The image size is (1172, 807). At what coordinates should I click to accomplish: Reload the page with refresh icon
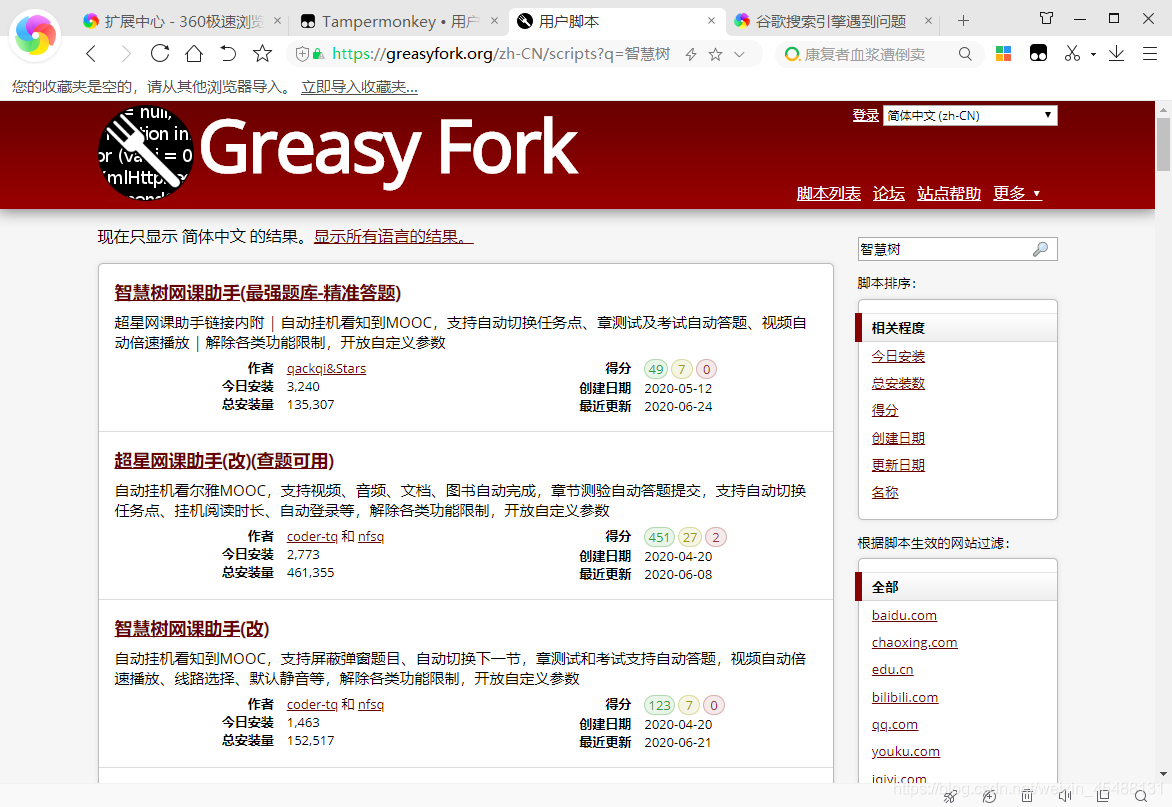[160, 54]
